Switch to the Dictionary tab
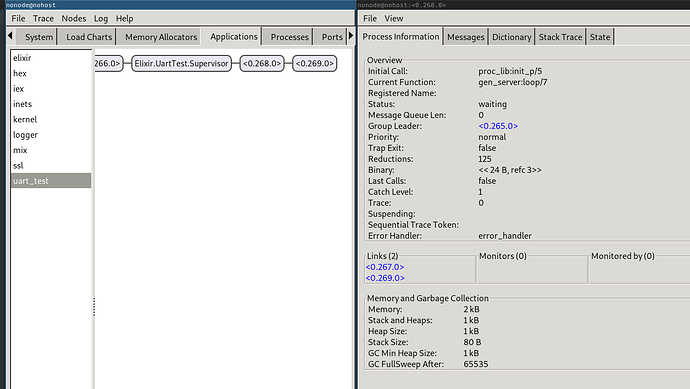Screen dimensions: 690x389 511,37
